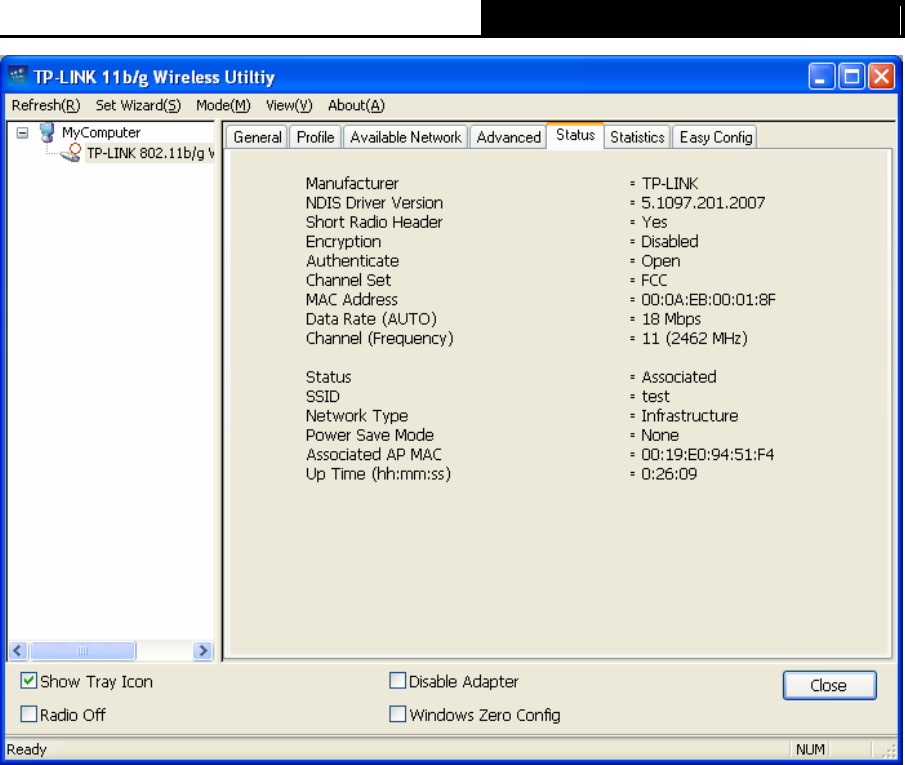Click the Authenticate value Open
The height and width of the screenshot is (765, 905).
(x=661, y=262)
